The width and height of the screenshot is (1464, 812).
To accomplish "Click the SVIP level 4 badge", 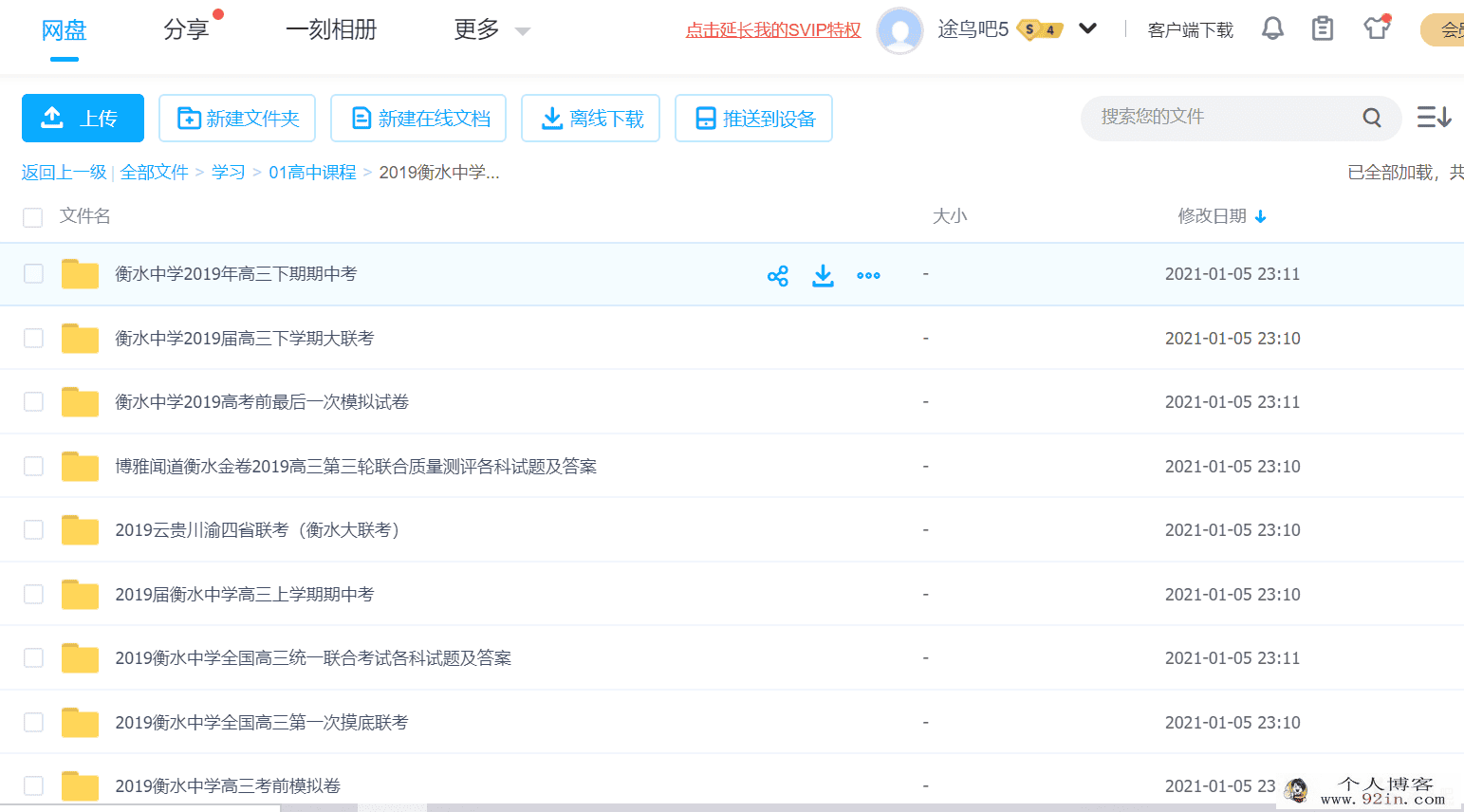I will pos(1040,29).
